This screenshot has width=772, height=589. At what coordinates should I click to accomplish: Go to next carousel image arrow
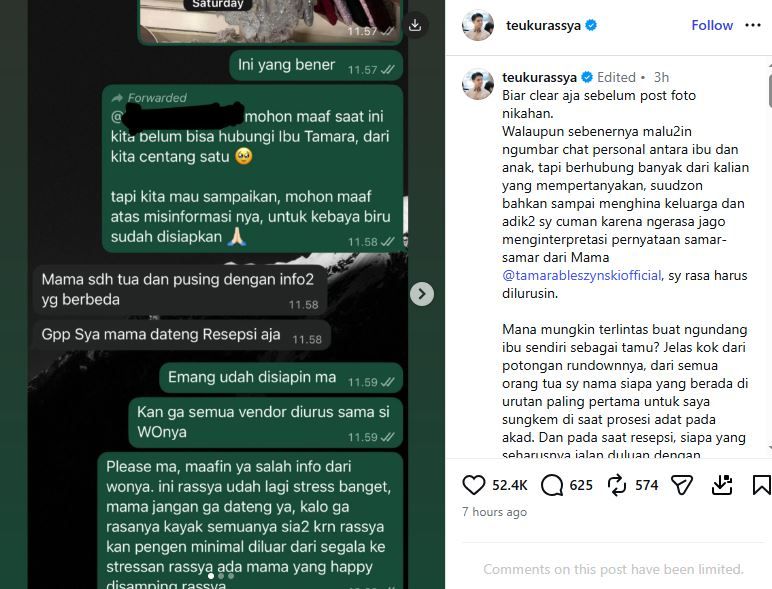point(422,294)
